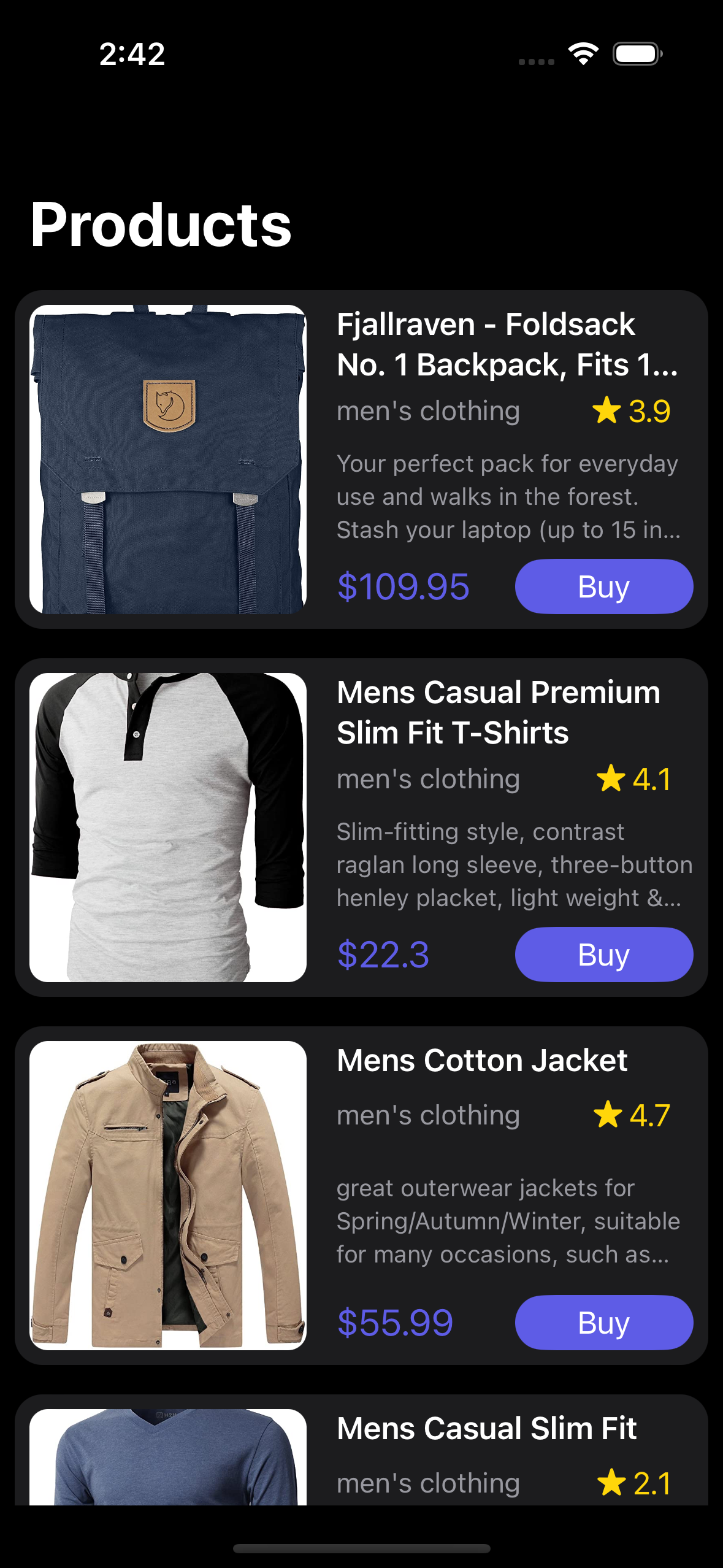Tap the $109.95 price label
Viewport: 723px width, 1568px height.
coord(404,586)
